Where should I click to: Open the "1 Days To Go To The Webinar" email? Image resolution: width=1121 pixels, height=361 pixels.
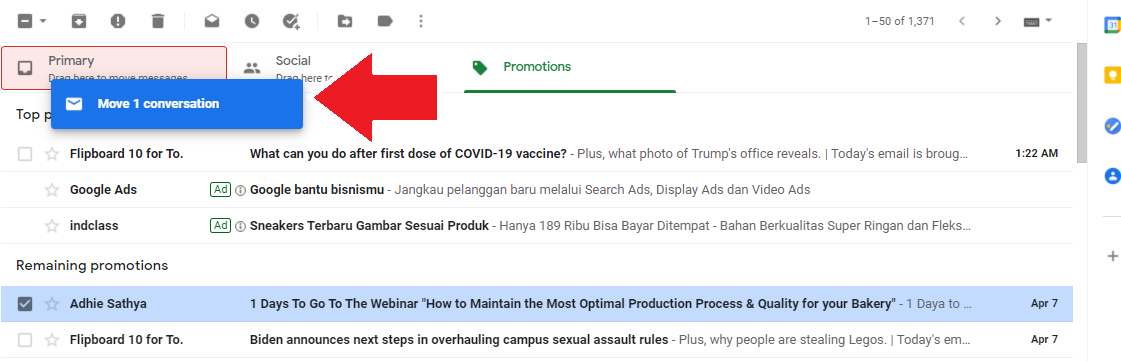click(573, 304)
